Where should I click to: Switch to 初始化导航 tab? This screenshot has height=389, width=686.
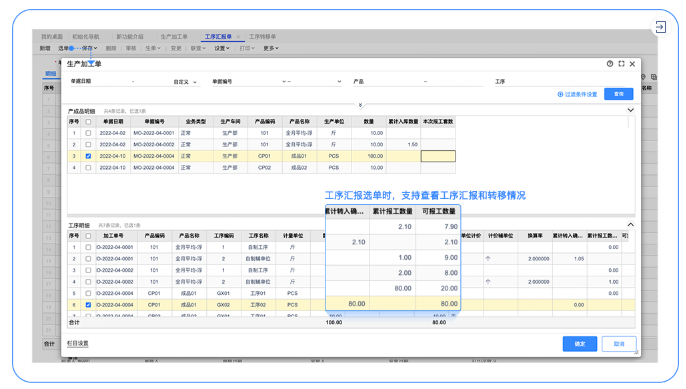[x=86, y=37]
